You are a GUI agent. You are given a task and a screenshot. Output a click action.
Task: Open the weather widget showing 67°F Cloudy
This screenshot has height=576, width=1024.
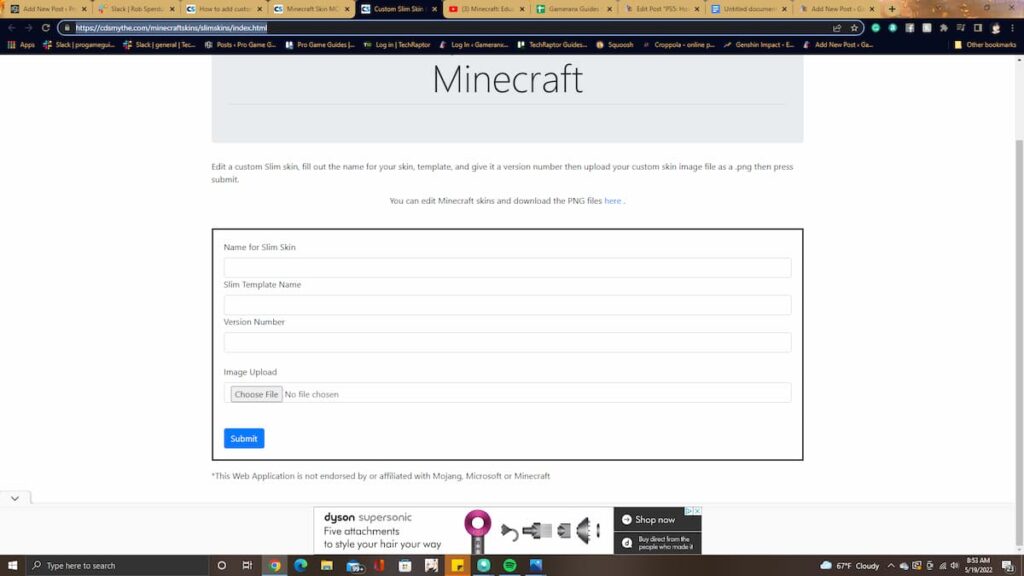850,566
